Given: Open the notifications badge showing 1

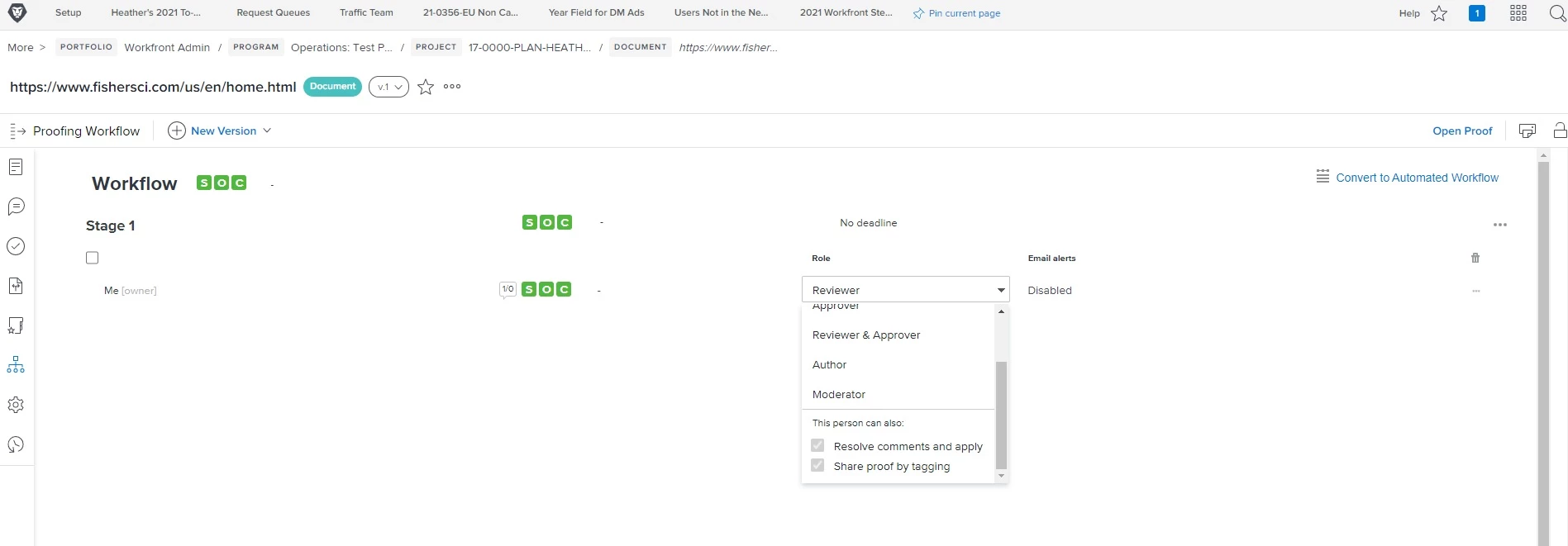Looking at the screenshot, I should [x=1477, y=13].
